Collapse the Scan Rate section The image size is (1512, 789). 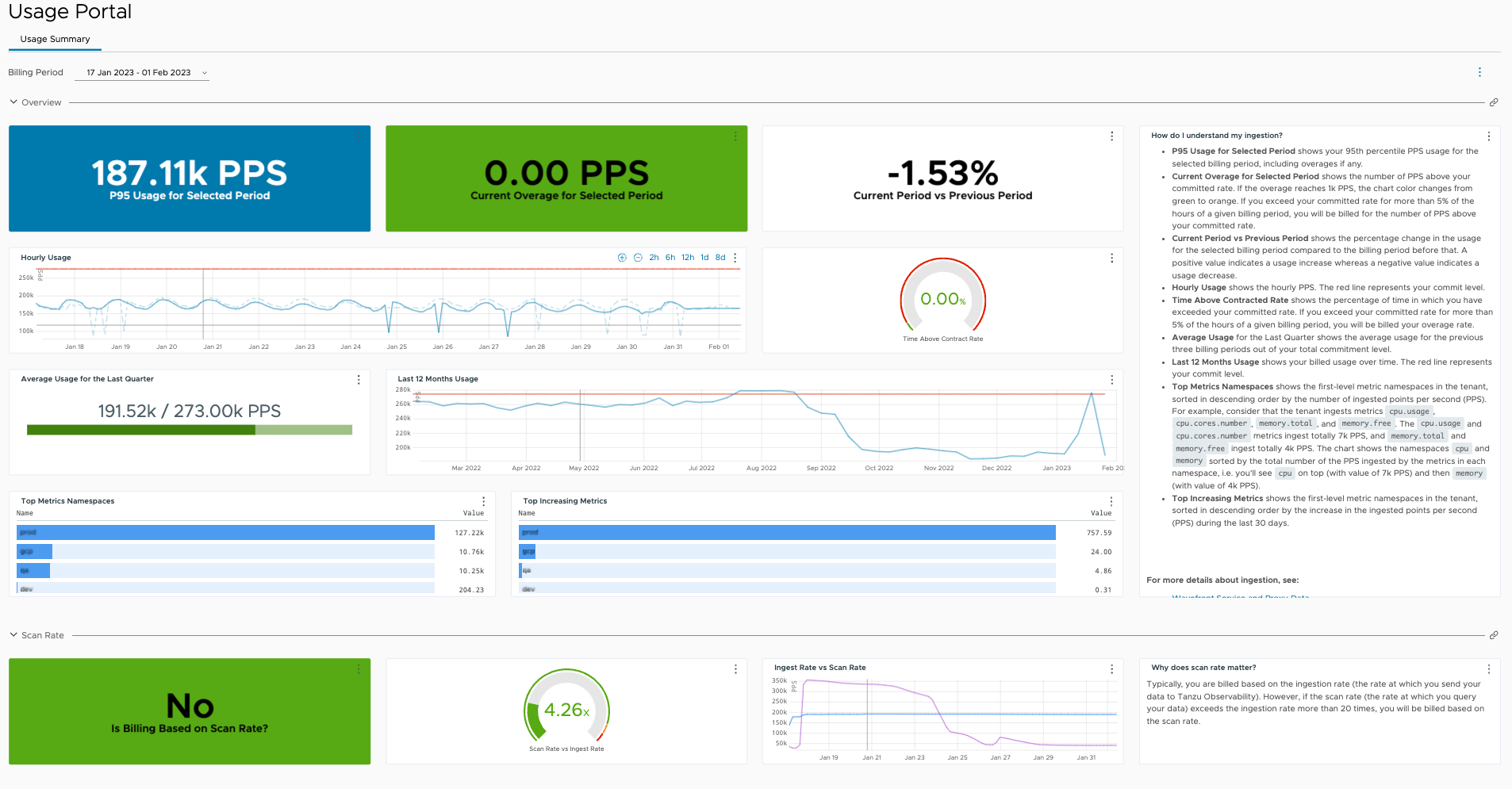13,635
